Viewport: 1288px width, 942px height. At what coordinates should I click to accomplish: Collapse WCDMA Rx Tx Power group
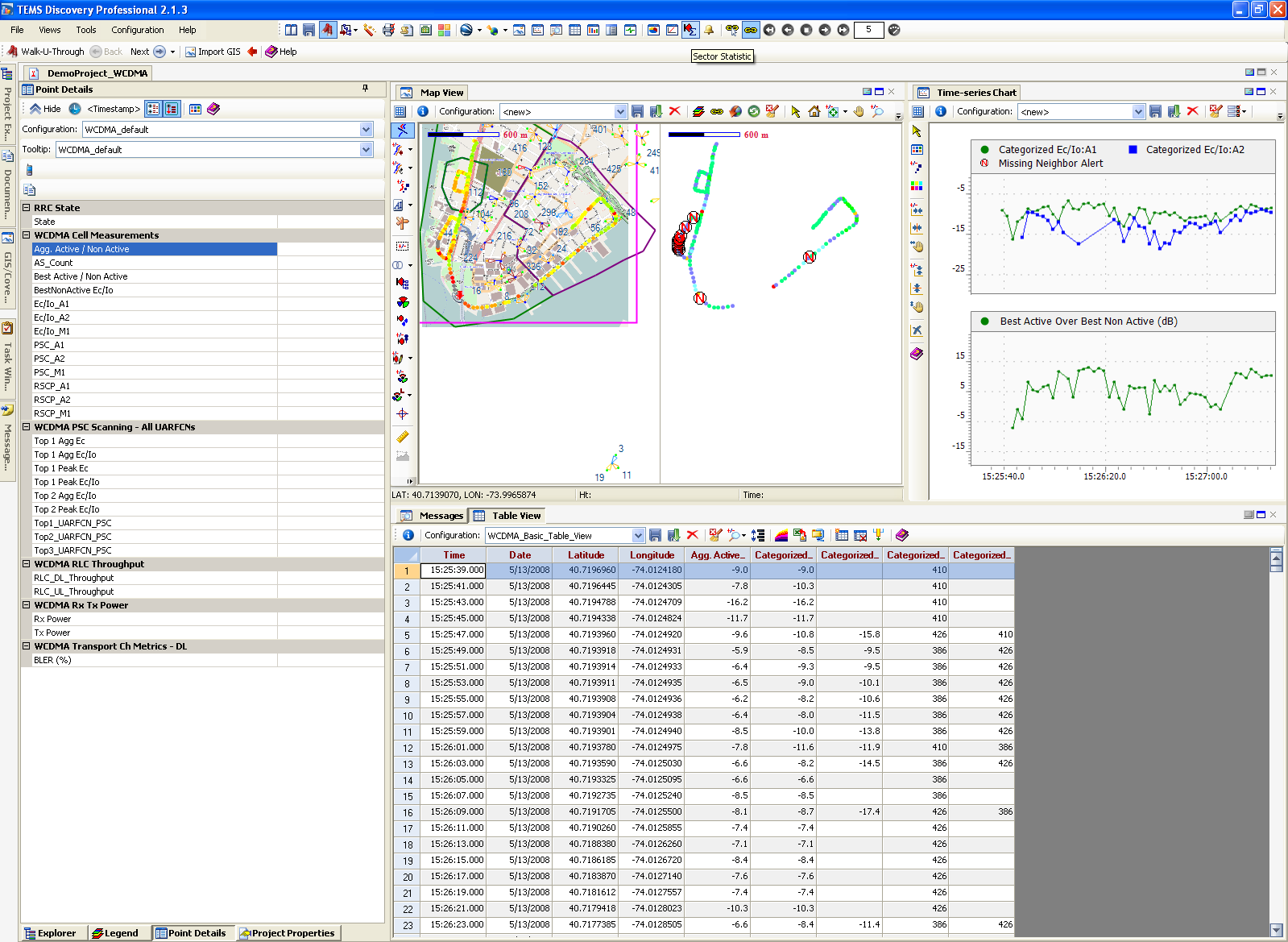[27, 604]
